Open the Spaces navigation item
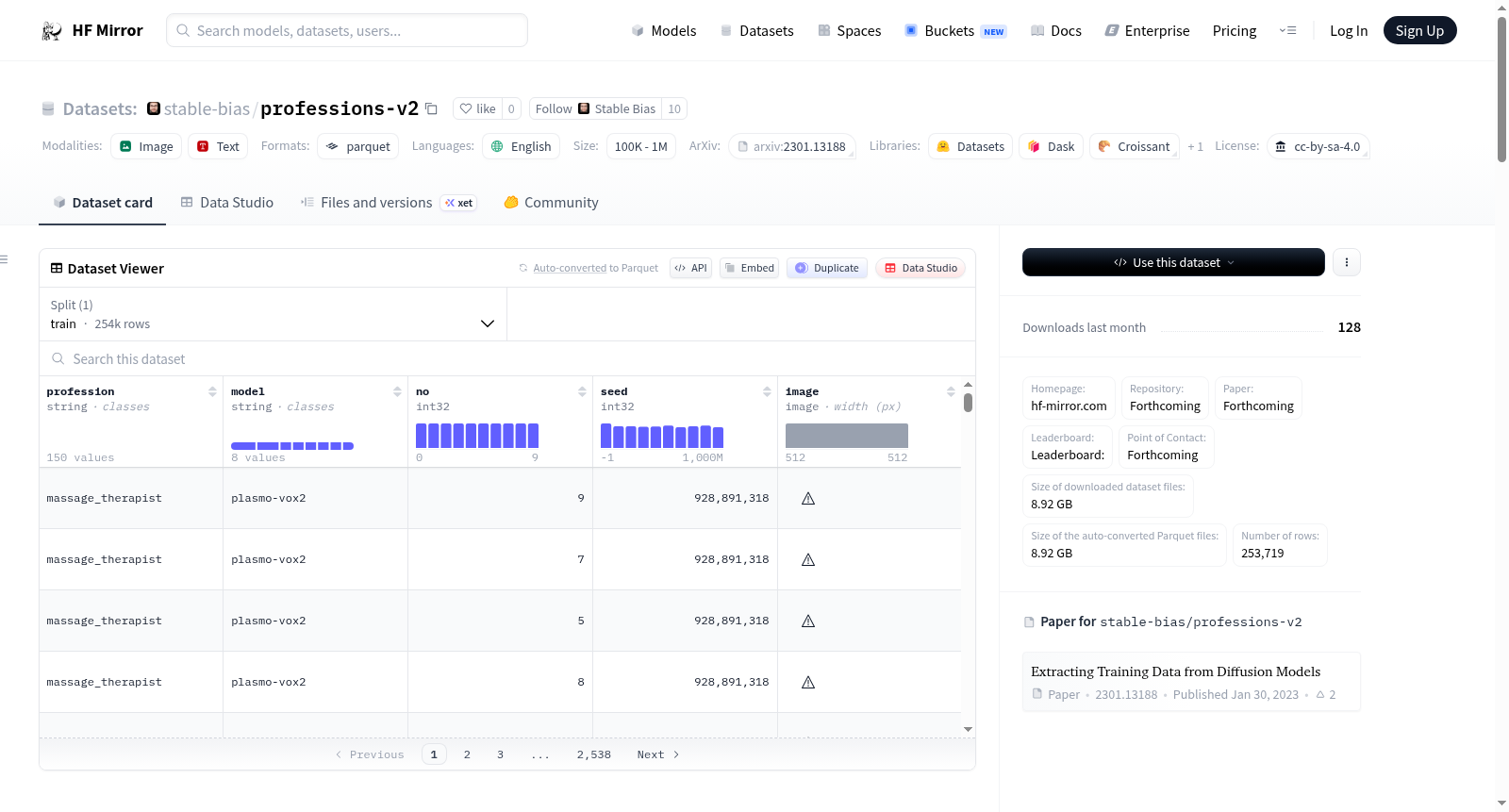 tap(850, 31)
